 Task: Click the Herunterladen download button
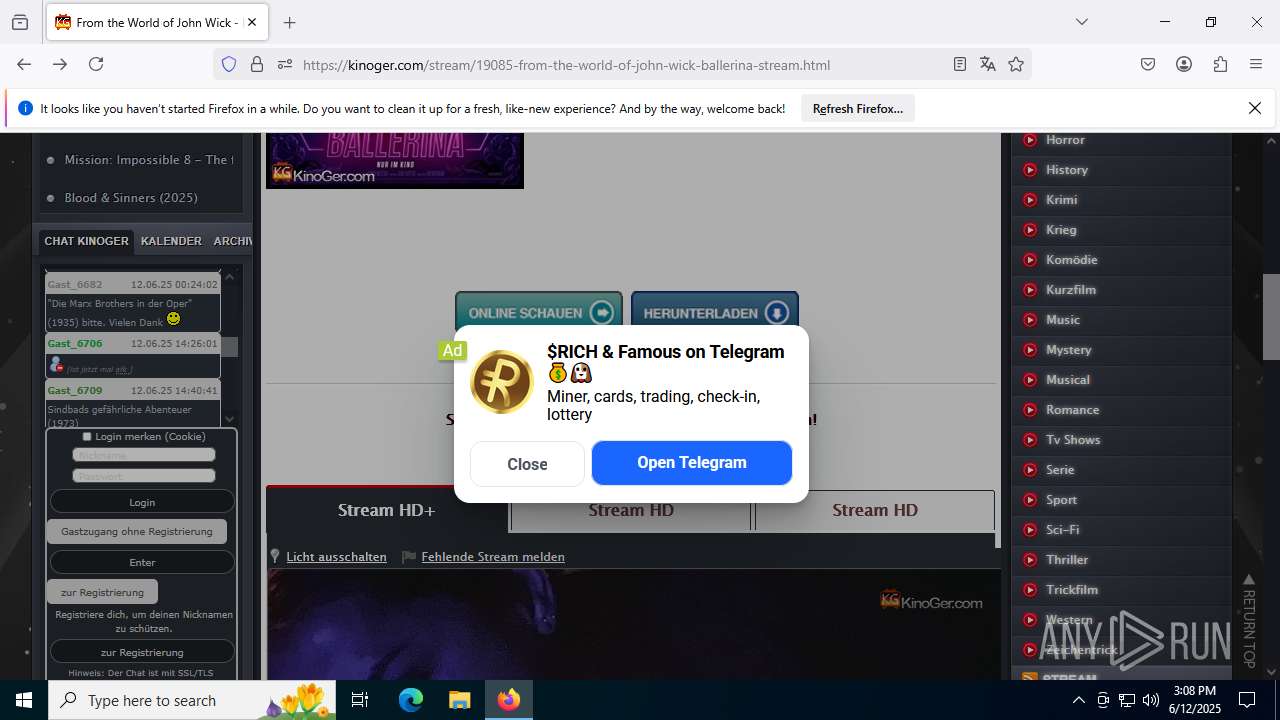click(x=715, y=313)
